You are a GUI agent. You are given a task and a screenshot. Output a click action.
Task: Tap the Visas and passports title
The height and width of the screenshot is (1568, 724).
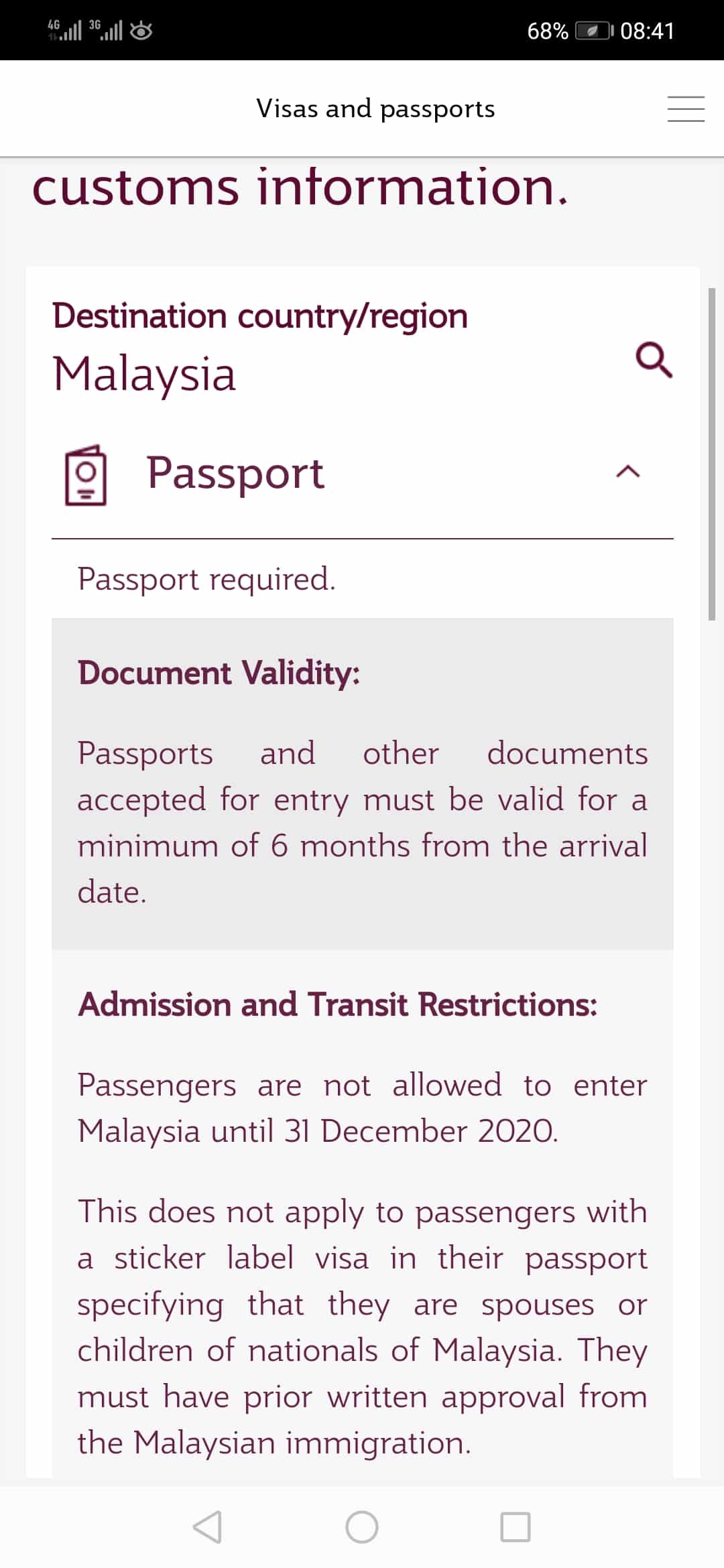375,109
